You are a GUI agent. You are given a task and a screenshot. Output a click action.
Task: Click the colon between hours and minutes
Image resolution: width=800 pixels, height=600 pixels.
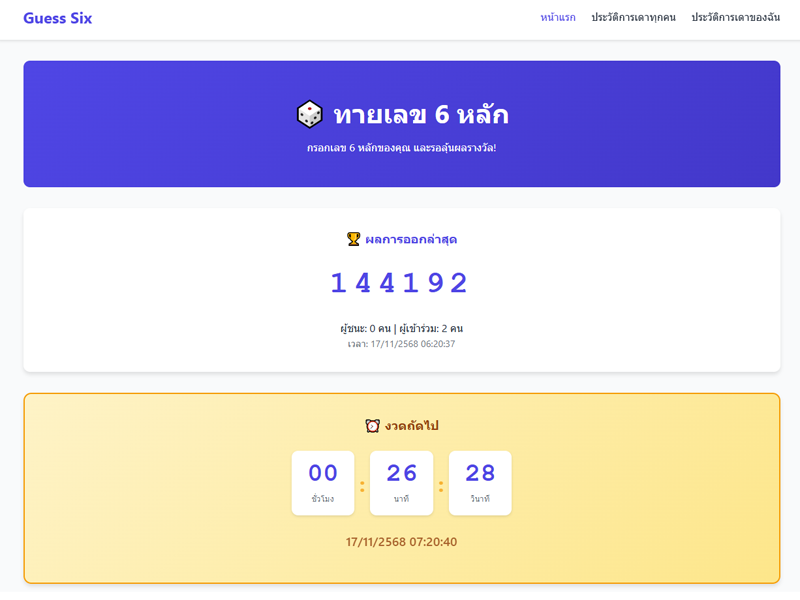tap(362, 486)
